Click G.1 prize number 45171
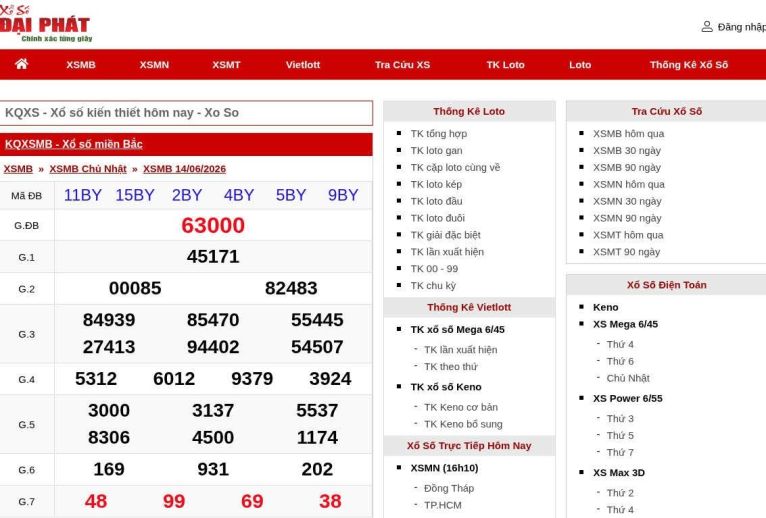This screenshot has height=518, width=766. (x=213, y=257)
